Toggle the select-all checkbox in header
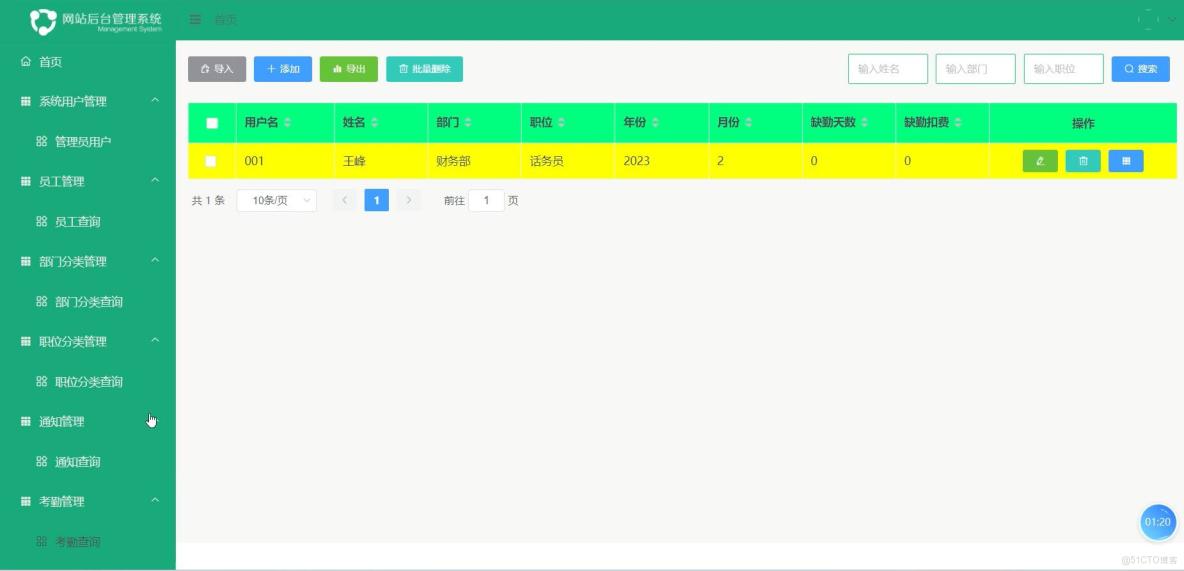 (212, 123)
